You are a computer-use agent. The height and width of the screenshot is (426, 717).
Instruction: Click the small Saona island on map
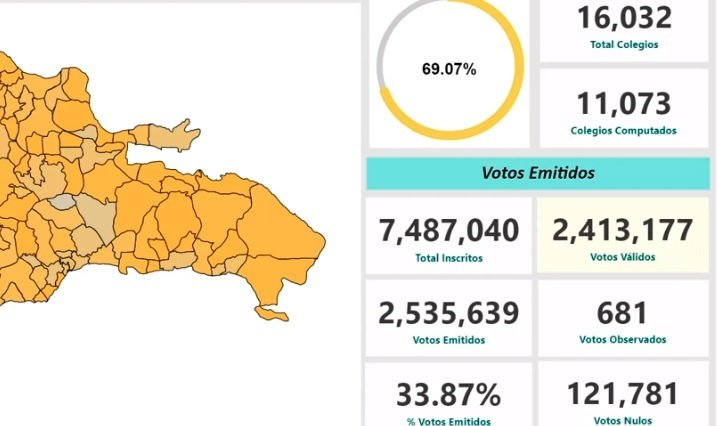pyautogui.click(x=272, y=314)
